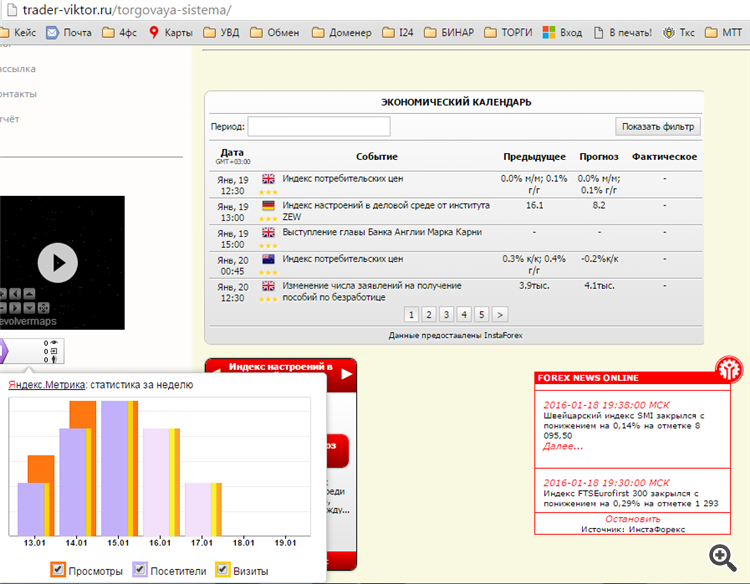Click the New Zealand flag on Янв 20 00:45 row
750x584 pixels.
[x=268, y=259]
